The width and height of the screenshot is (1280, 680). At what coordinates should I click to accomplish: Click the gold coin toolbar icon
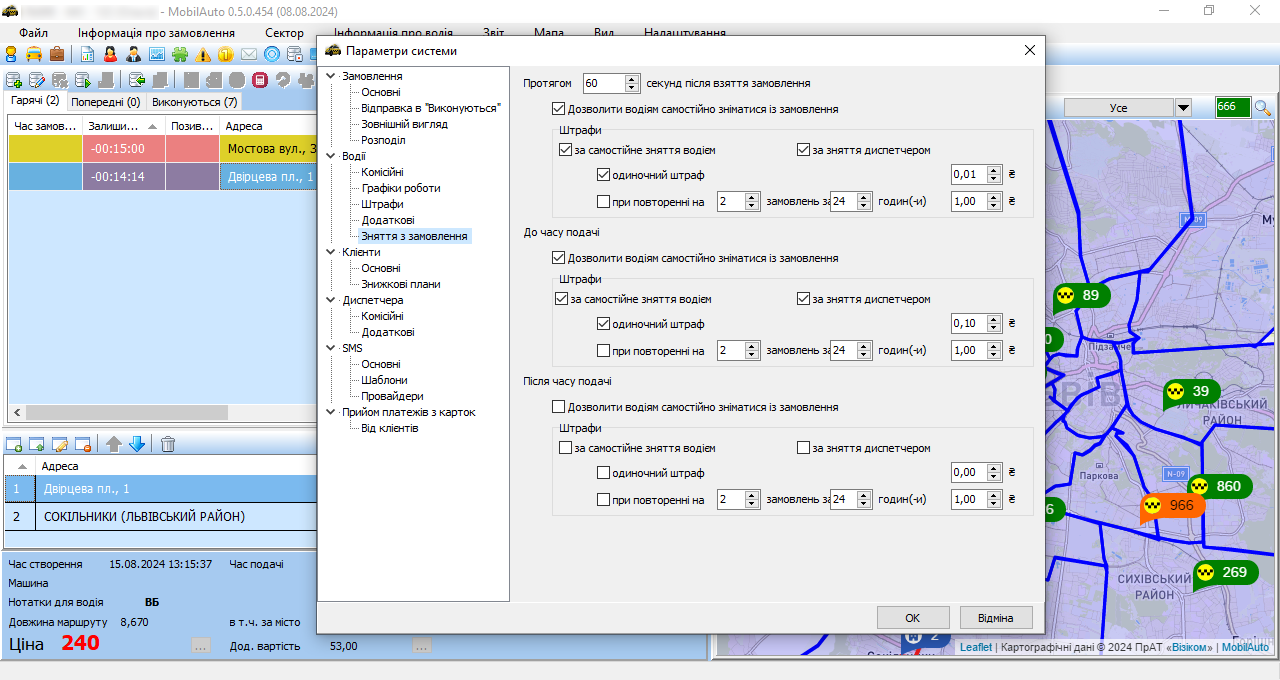click(x=226, y=54)
